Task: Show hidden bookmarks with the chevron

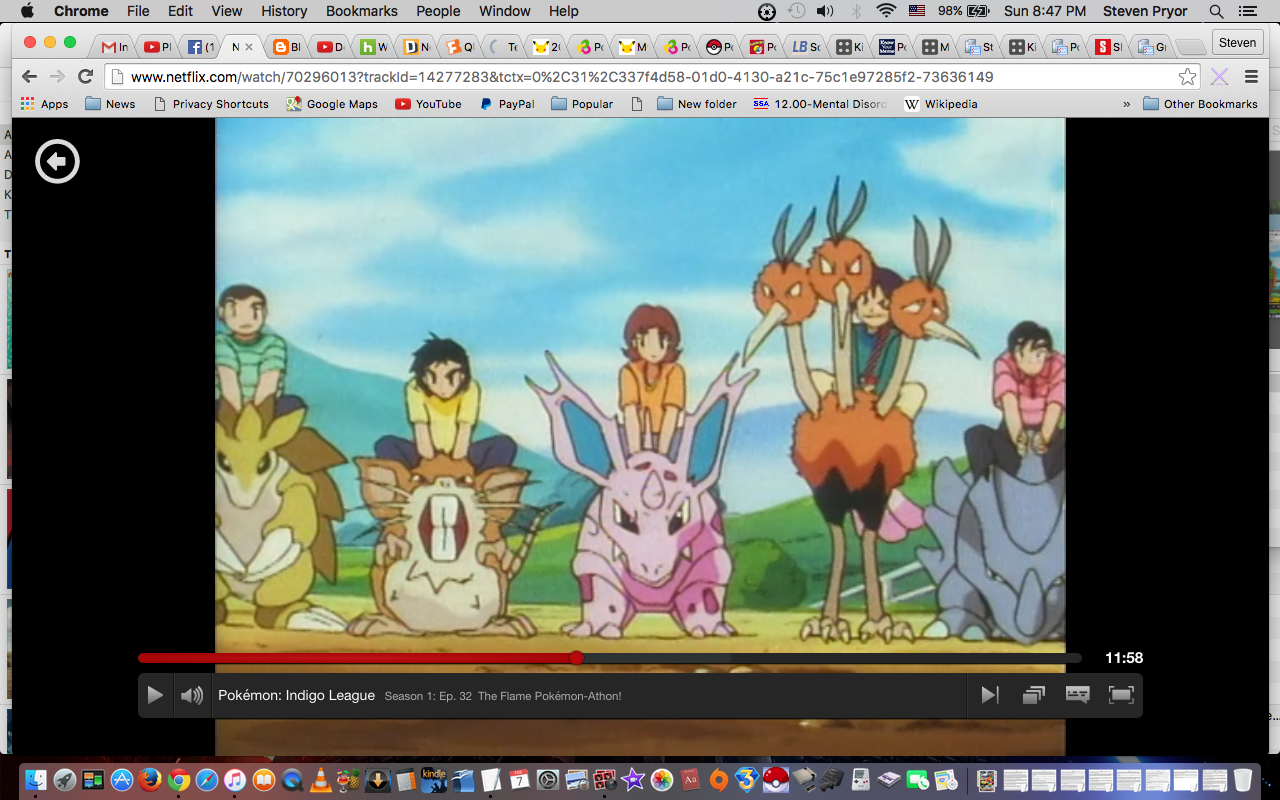Action: point(1127,104)
